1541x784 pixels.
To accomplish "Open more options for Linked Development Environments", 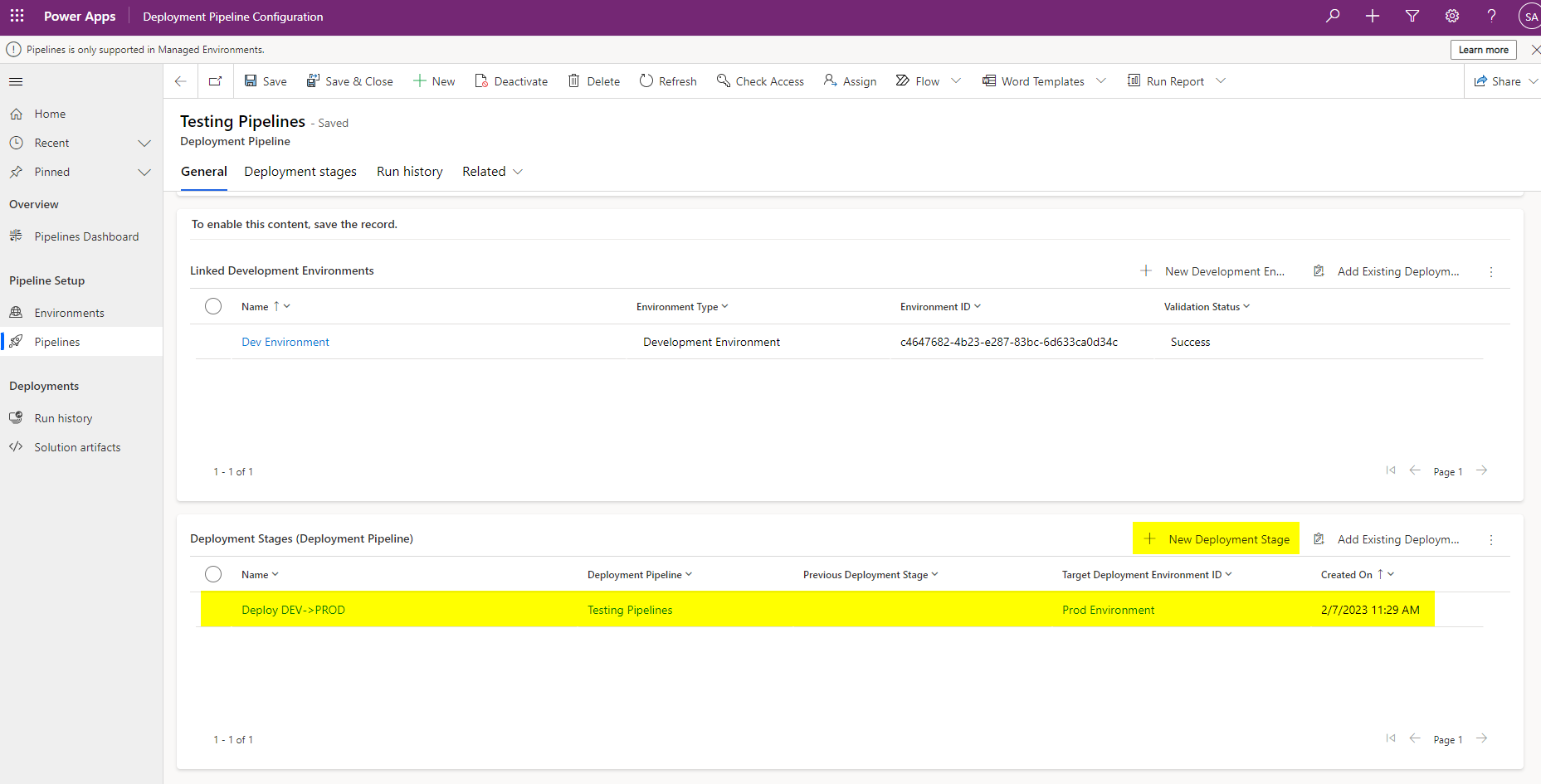I will click(1491, 272).
